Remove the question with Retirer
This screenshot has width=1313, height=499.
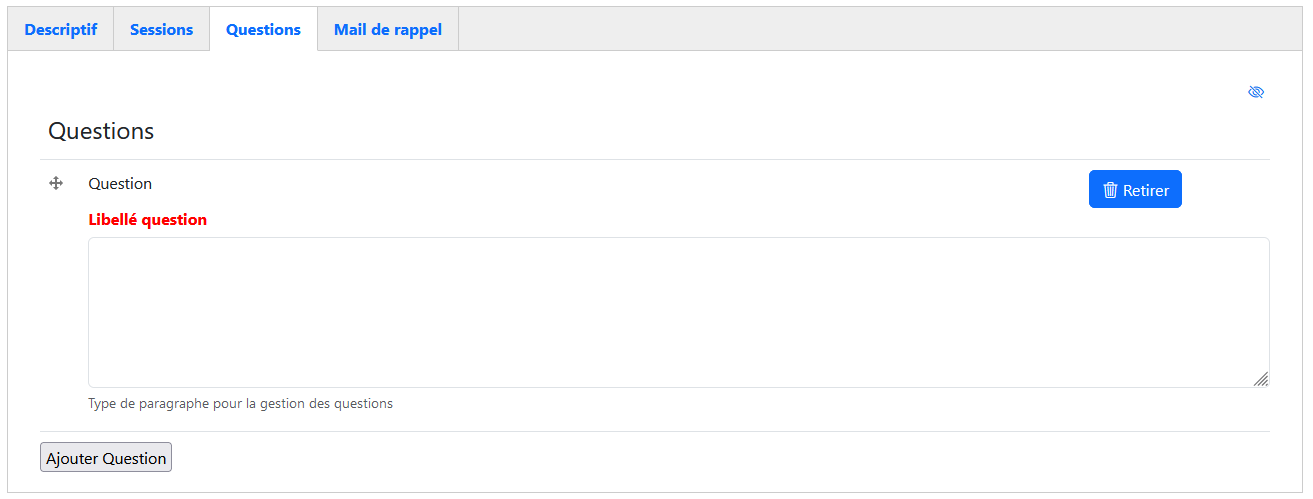[1135, 190]
